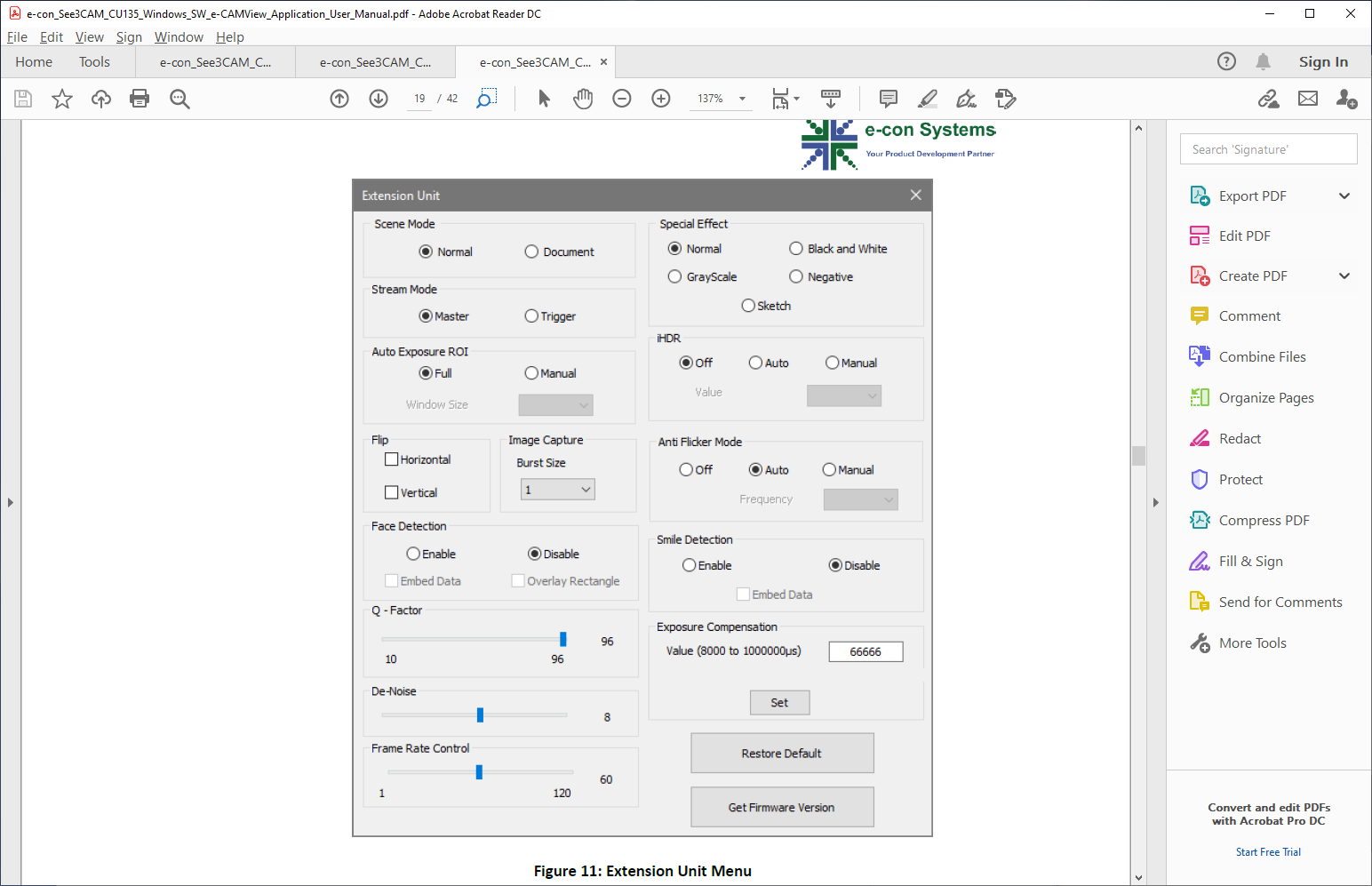Click the Start Free Trial link
Image resolution: width=1372 pixels, height=886 pixels.
1268,852
